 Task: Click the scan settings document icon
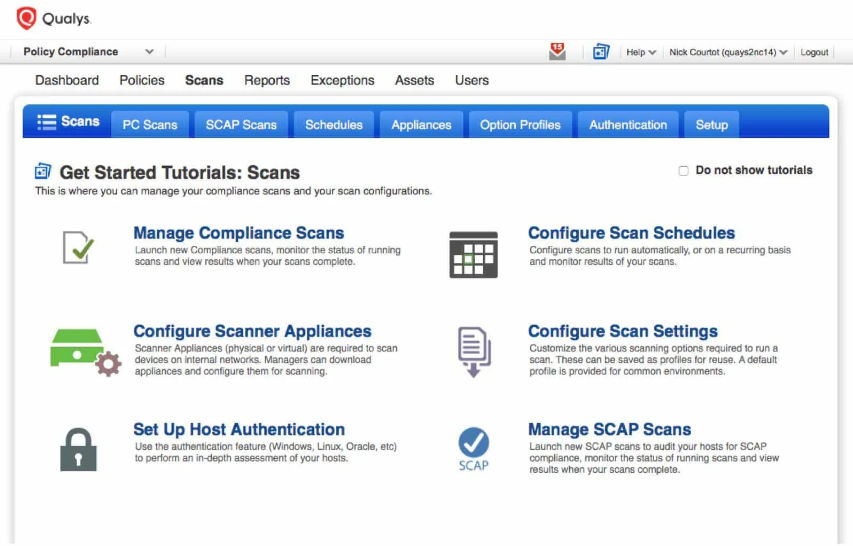coord(474,351)
